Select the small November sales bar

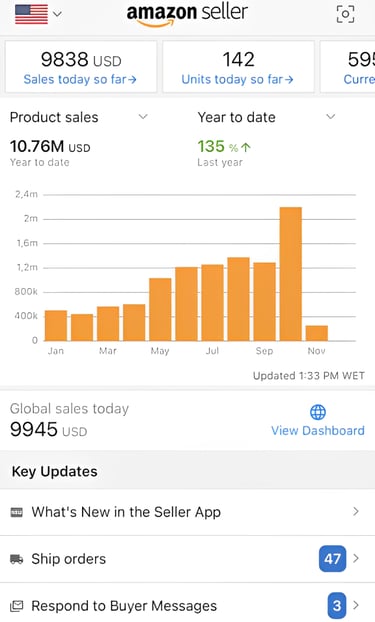[317, 333]
